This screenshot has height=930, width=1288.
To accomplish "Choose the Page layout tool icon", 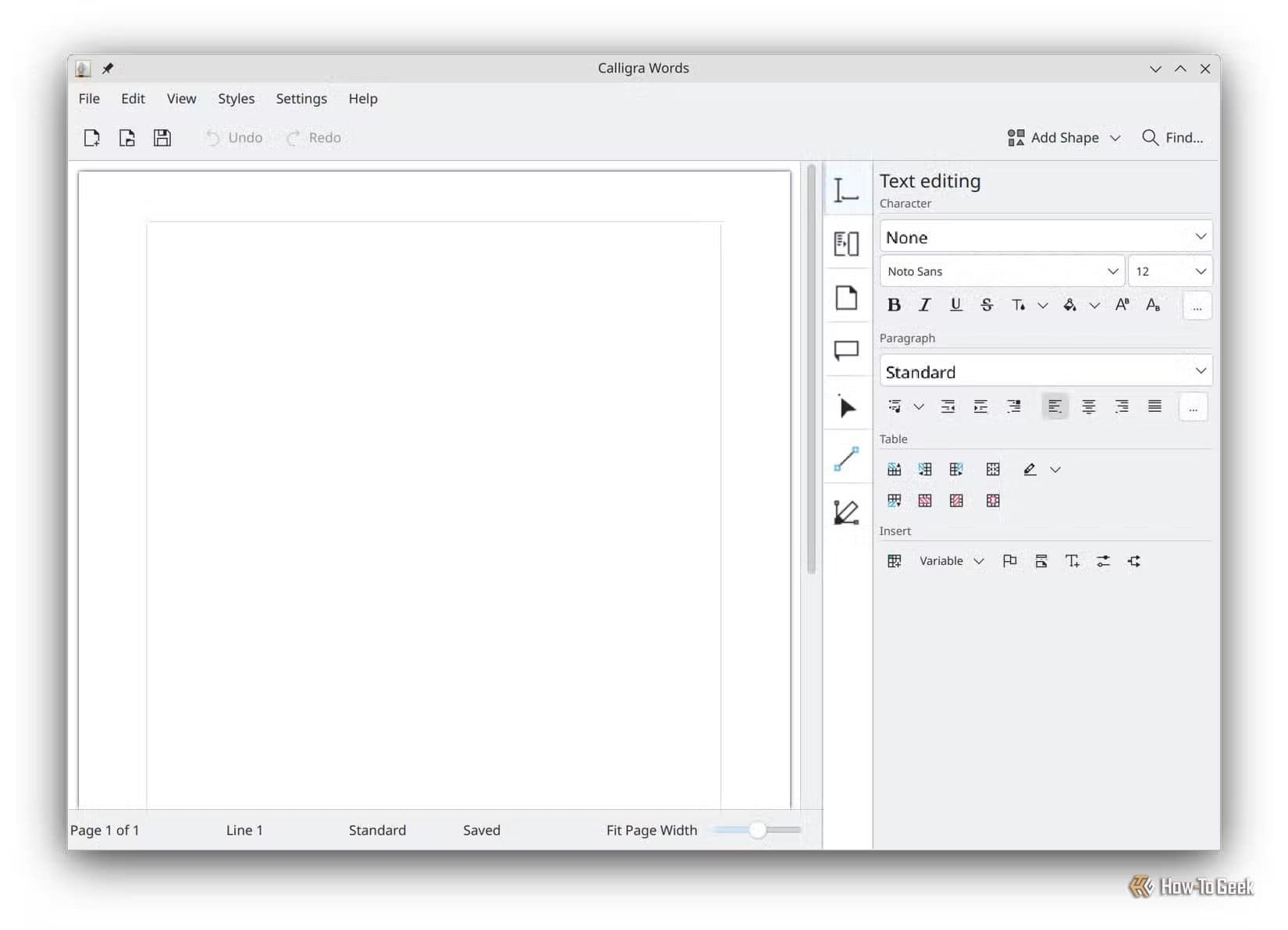I will point(847,297).
